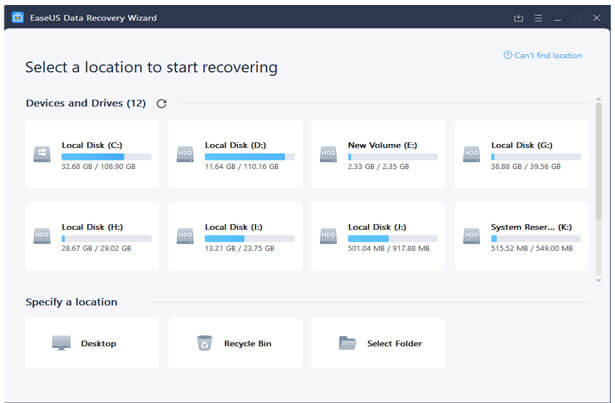
Task: Click the 2.33 GB / 2.35 GB text
Action: [378, 166]
